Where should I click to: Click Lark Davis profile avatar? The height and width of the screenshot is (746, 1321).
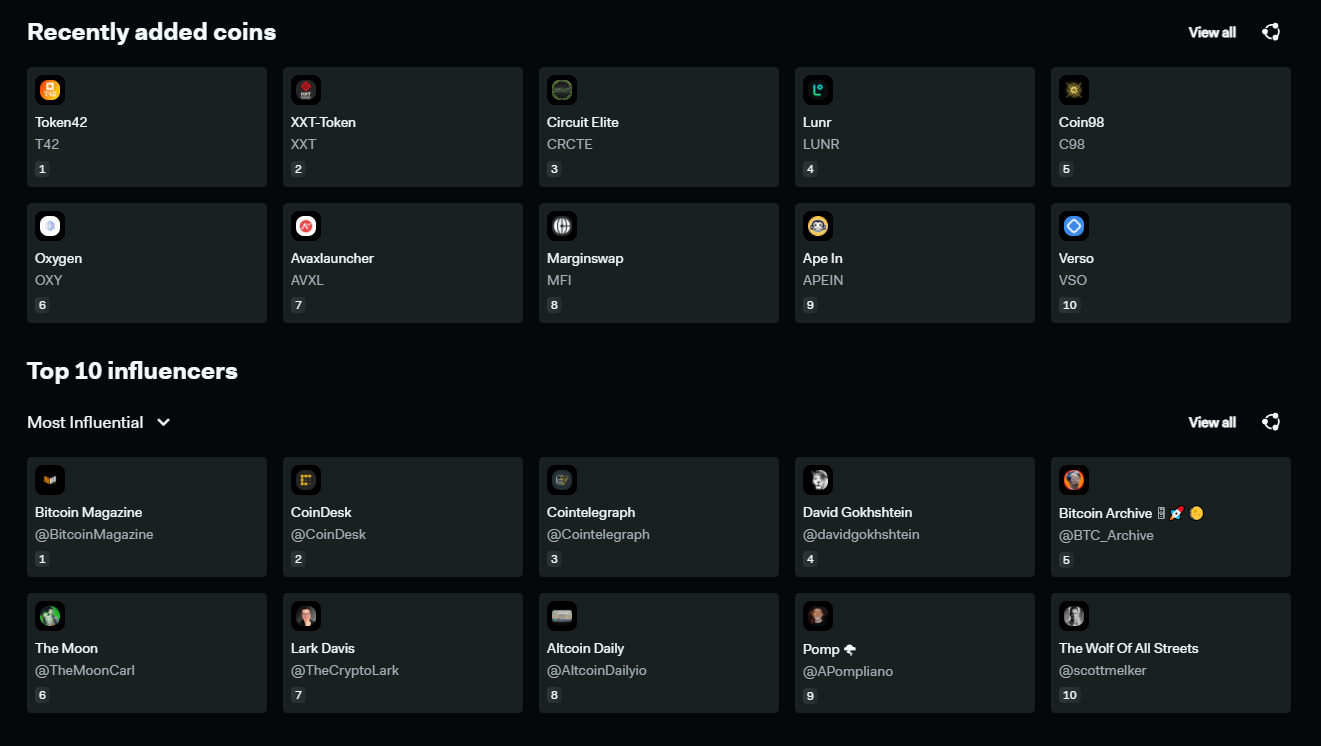click(x=306, y=616)
